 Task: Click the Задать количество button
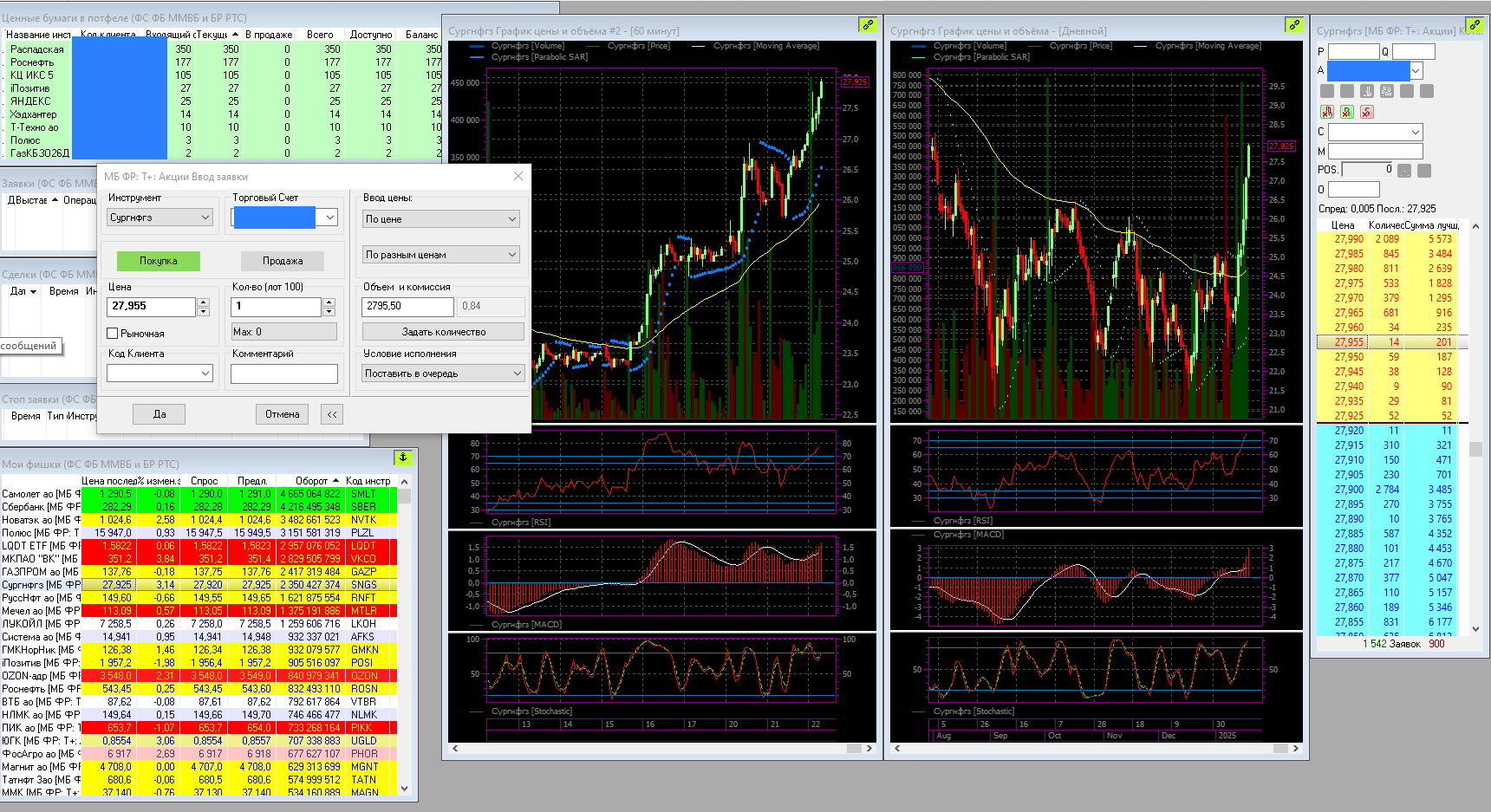443,332
